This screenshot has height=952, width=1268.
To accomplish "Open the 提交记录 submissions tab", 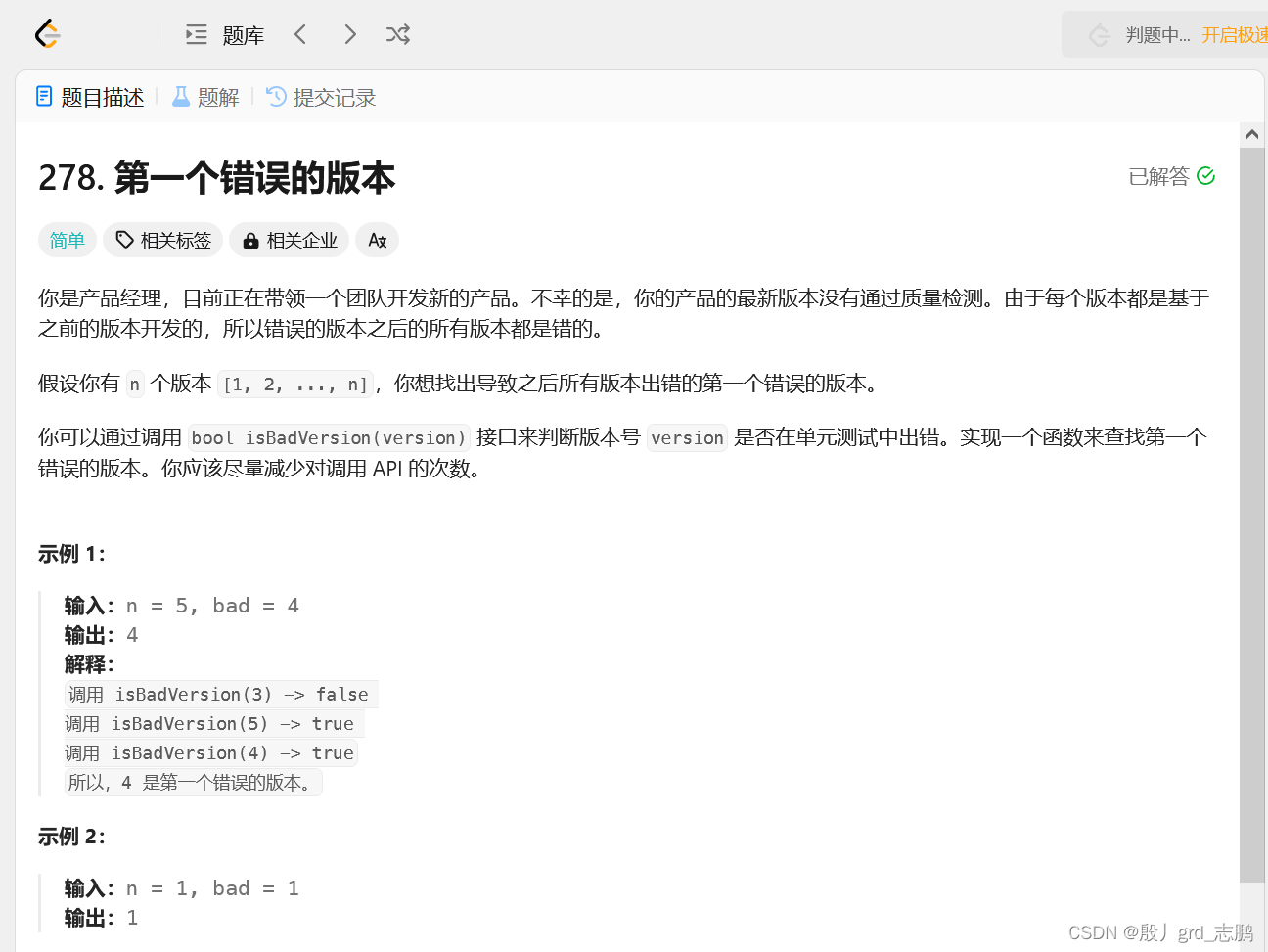I will (x=321, y=97).
